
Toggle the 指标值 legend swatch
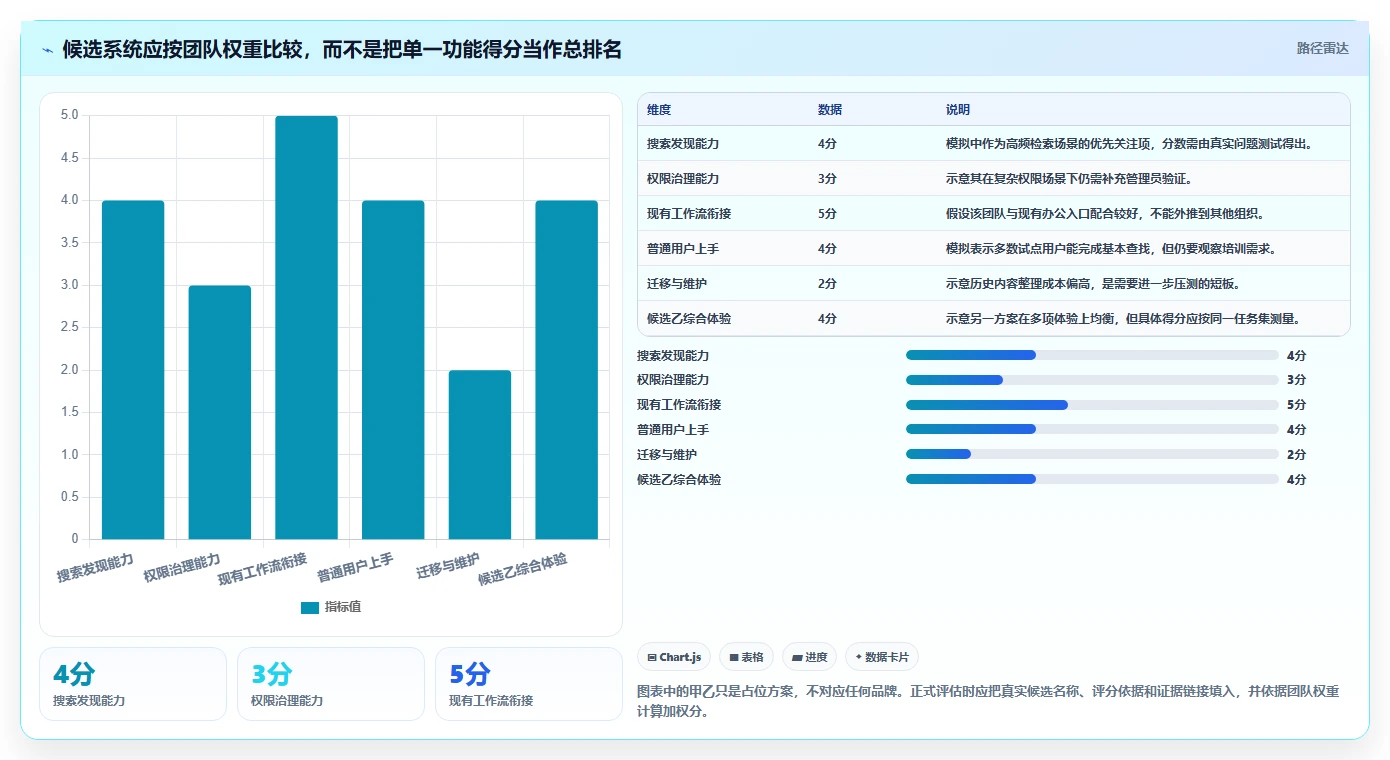pyautogui.click(x=310, y=607)
